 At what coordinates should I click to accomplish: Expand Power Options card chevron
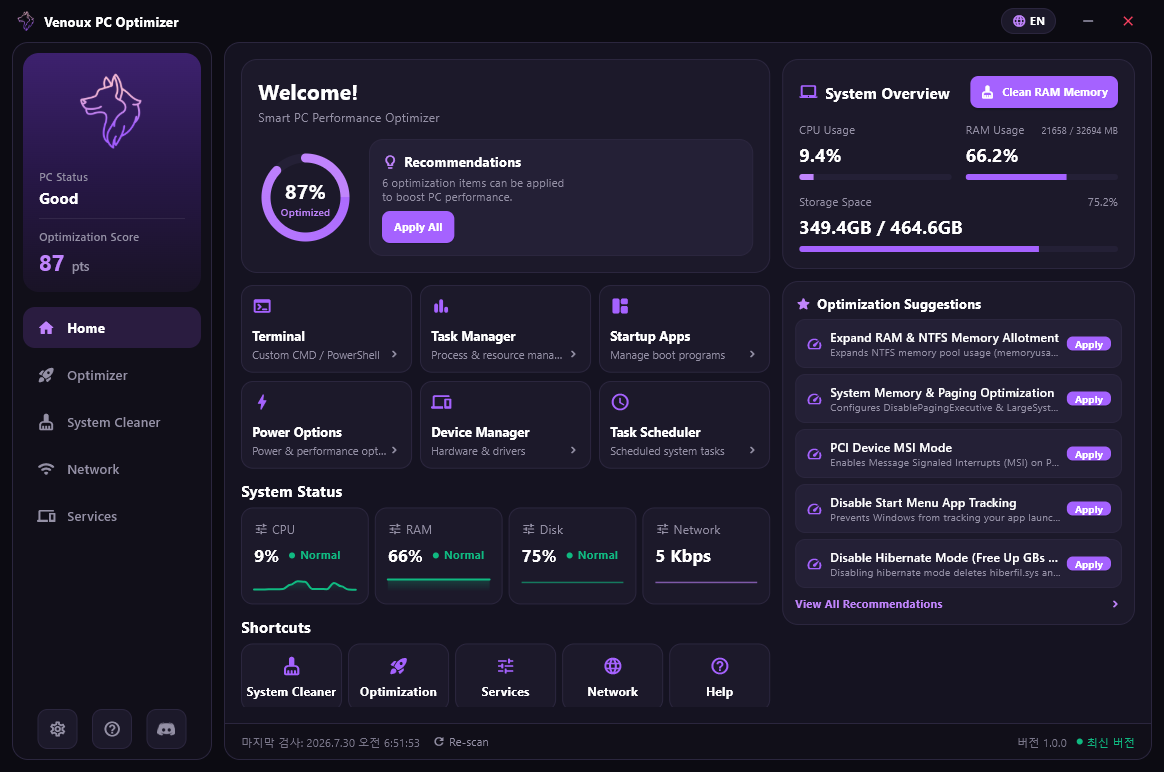click(394, 450)
